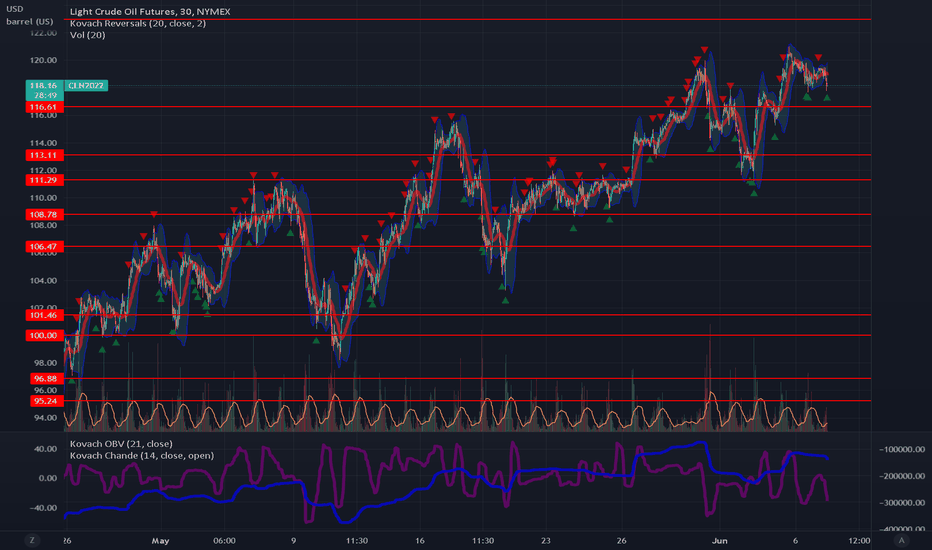The width and height of the screenshot is (932, 550).
Task: Click the May label on the time axis
Action: click(x=160, y=540)
